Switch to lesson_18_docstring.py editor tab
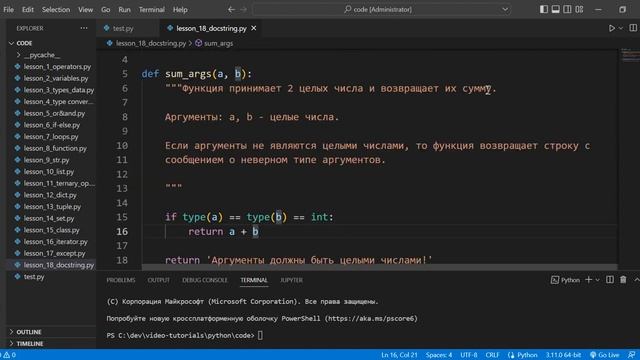The height and width of the screenshot is (360, 640). [x=211, y=28]
